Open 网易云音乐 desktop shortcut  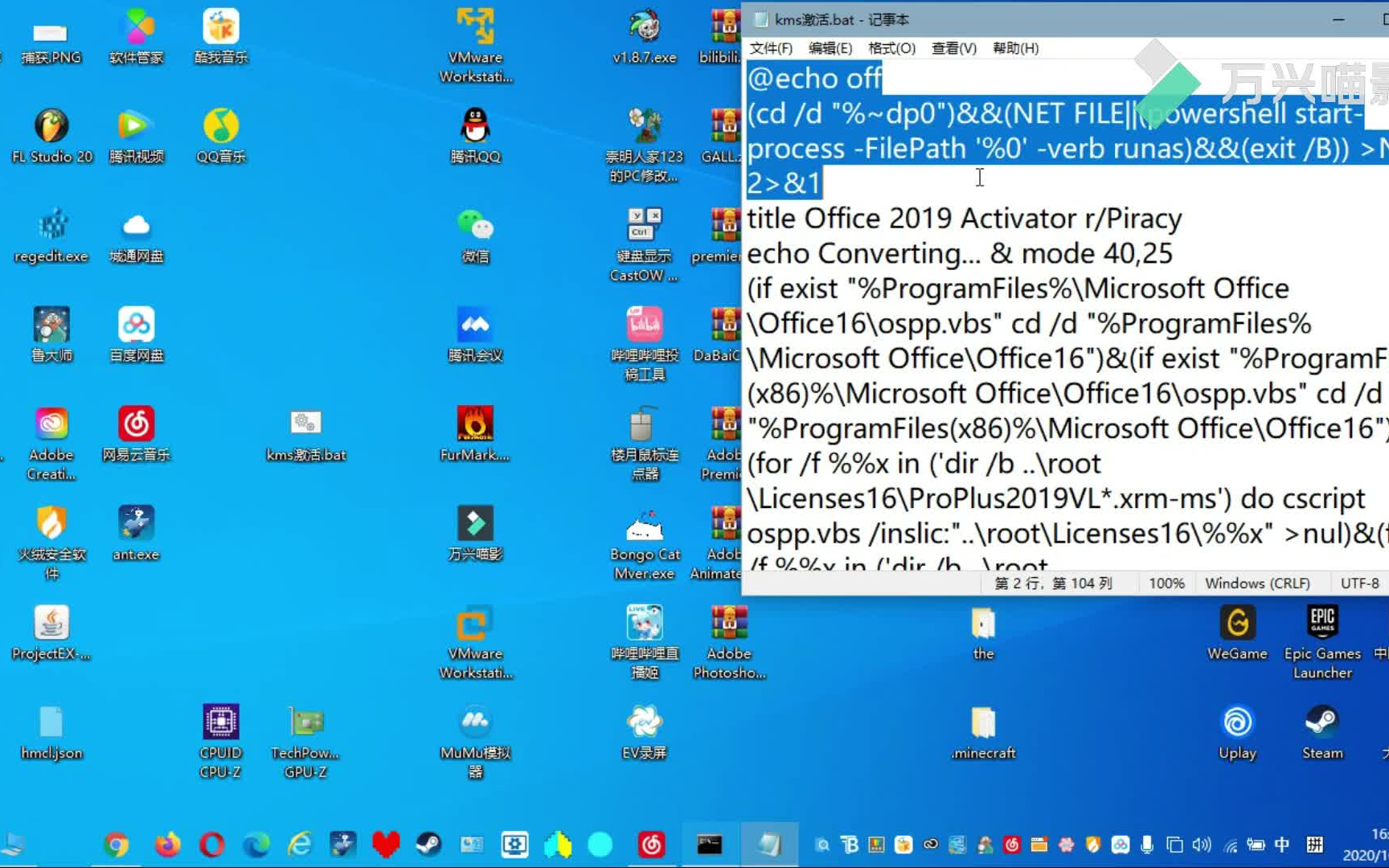click(x=137, y=434)
